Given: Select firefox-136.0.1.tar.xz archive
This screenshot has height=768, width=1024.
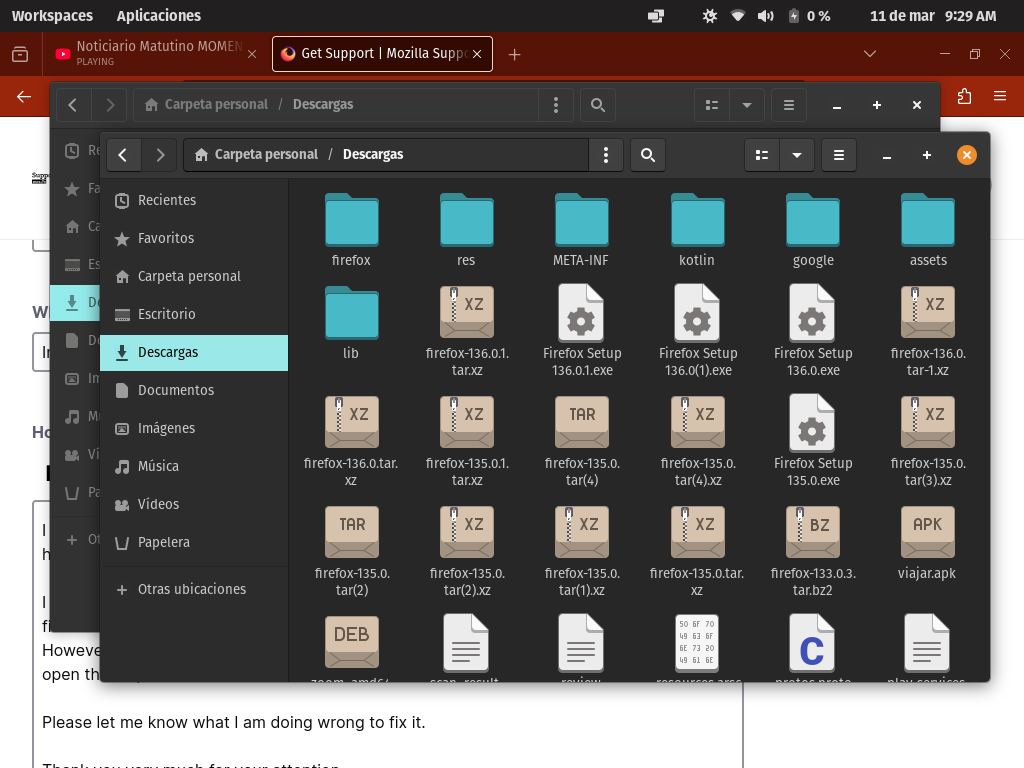Looking at the screenshot, I should coord(467,332).
